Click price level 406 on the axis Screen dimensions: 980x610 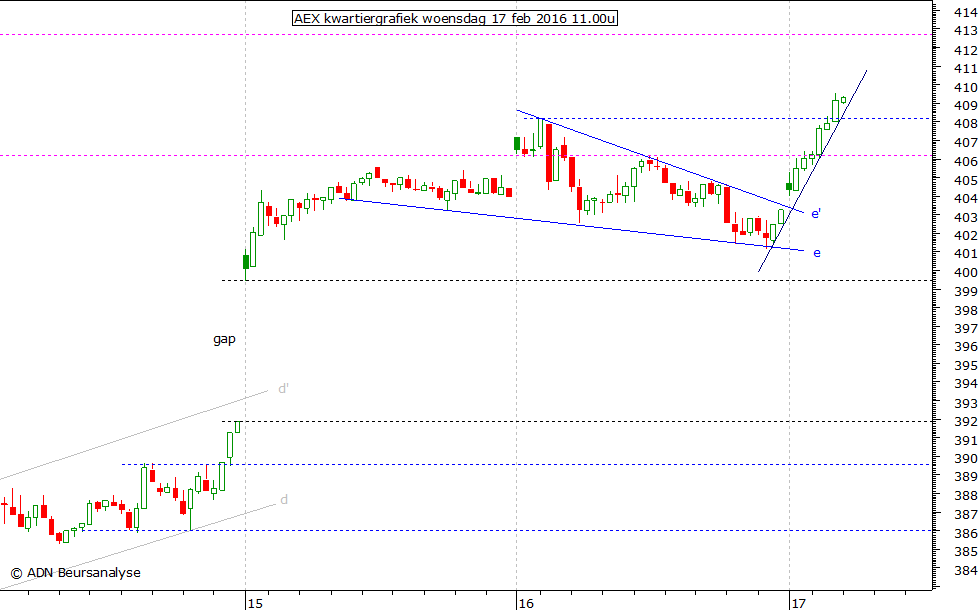pyautogui.click(x=966, y=161)
